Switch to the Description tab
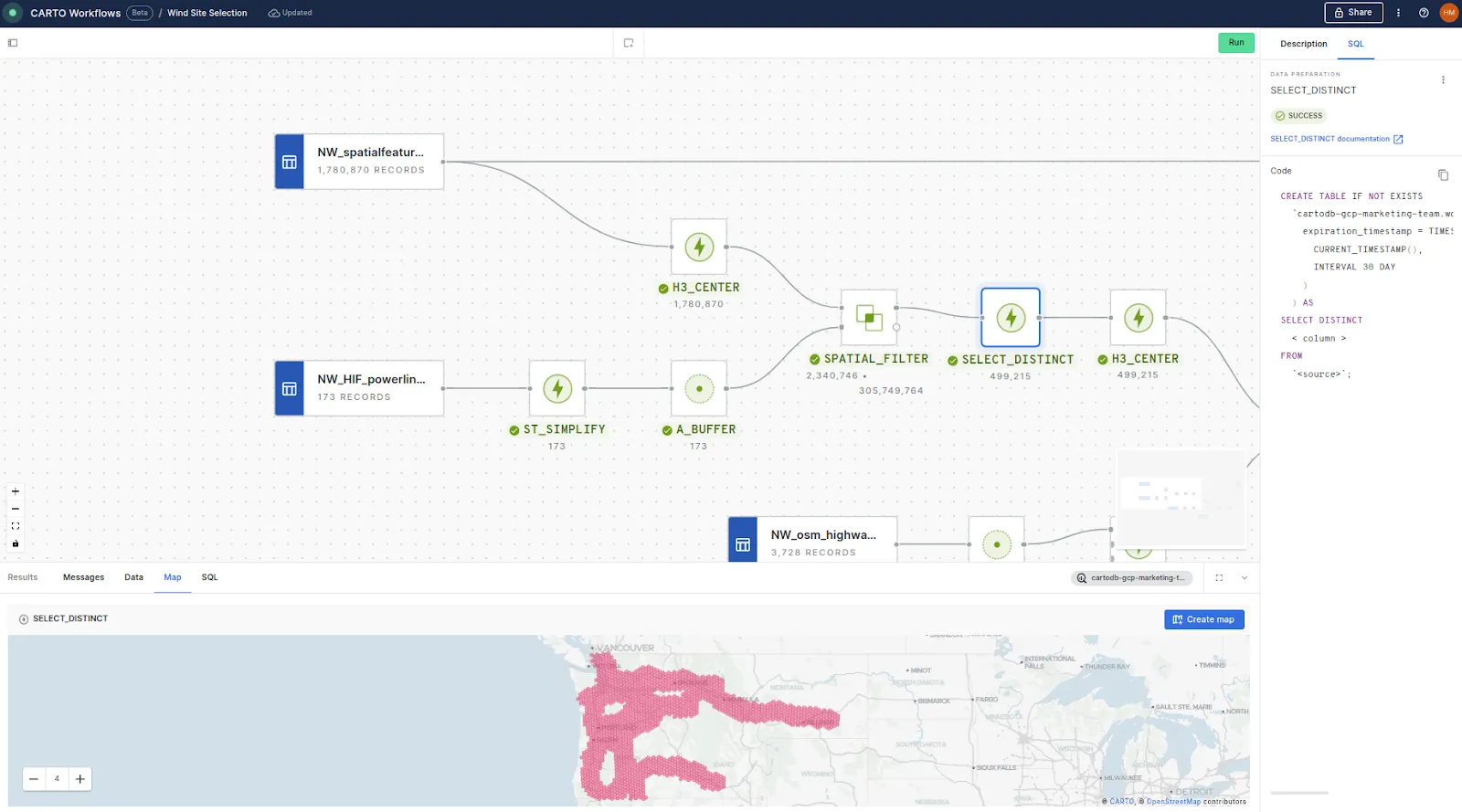 pyautogui.click(x=1303, y=44)
